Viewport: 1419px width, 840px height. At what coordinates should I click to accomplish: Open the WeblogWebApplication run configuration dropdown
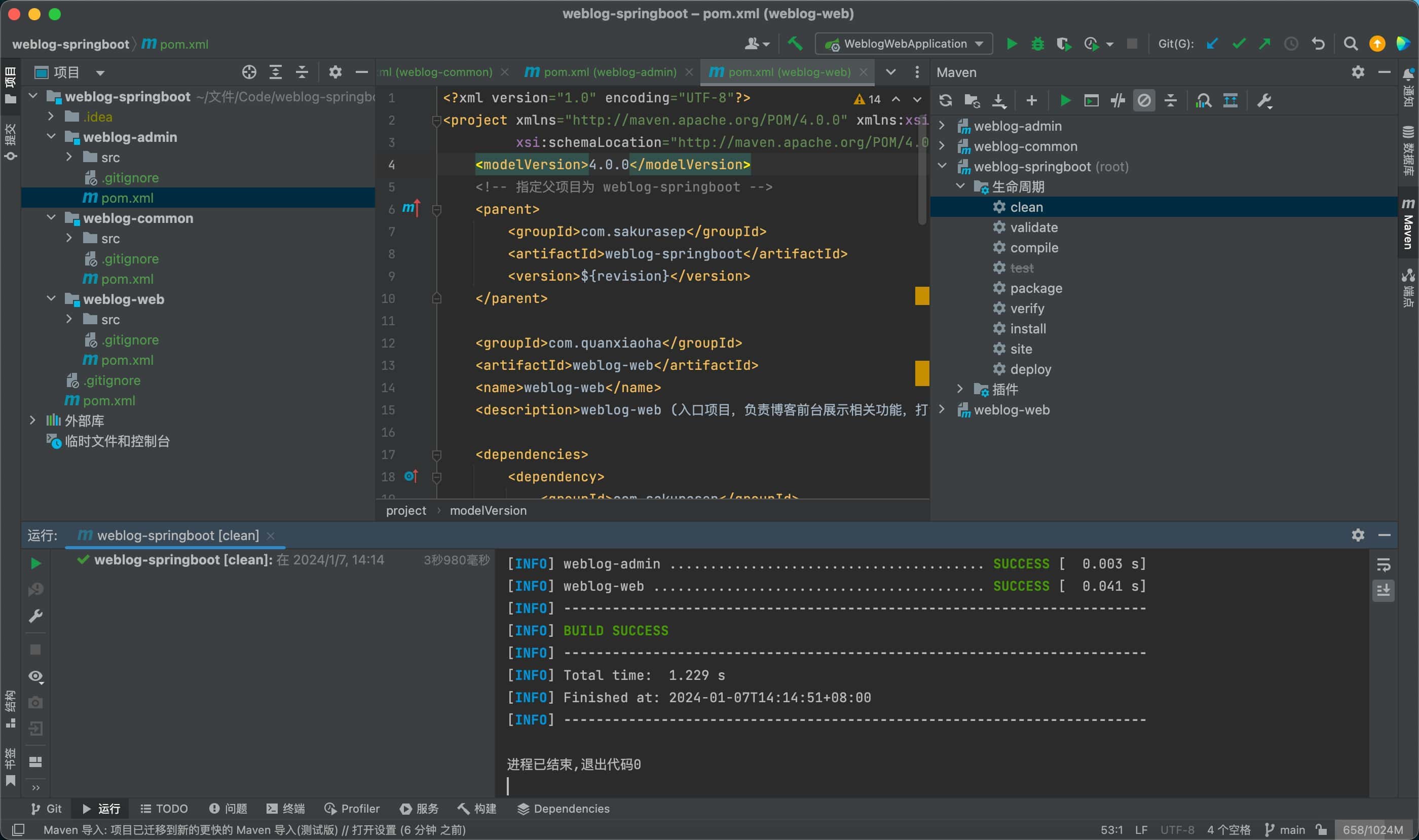tap(904, 44)
